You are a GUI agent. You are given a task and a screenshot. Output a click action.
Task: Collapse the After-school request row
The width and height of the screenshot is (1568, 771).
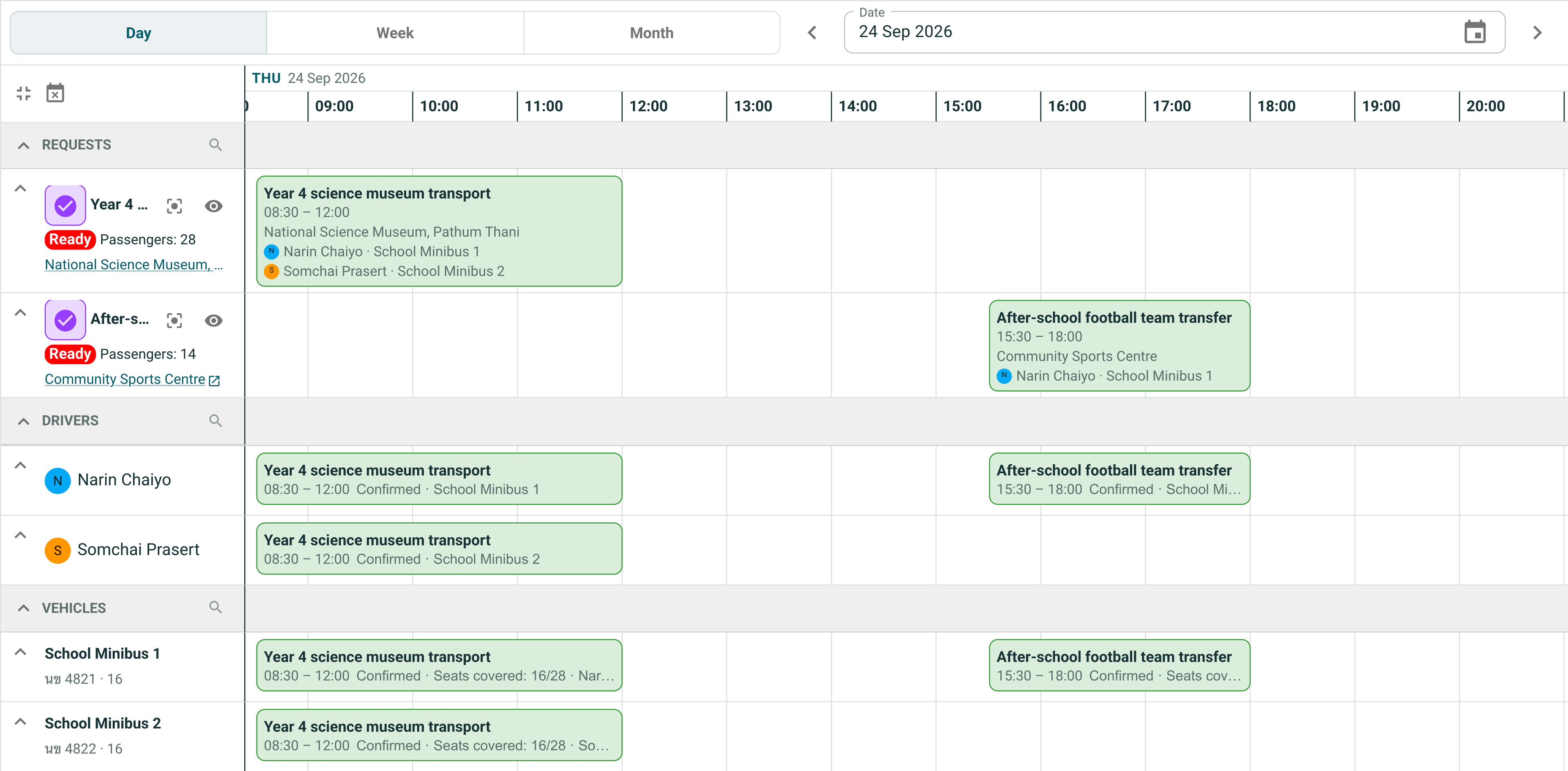(x=20, y=313)
